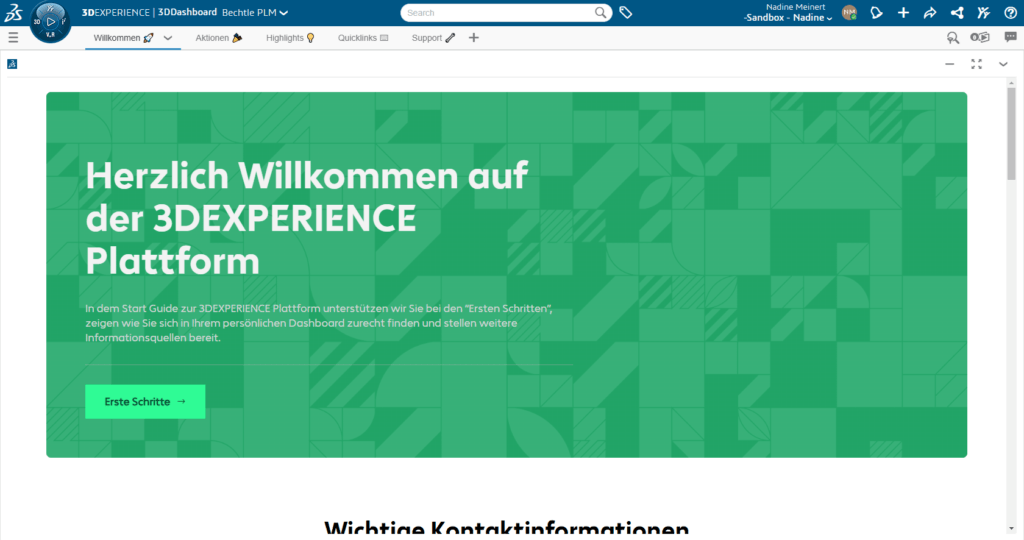
Task: Open the Sandbox - Nadine dropdown
Action: tap(788, 18)
